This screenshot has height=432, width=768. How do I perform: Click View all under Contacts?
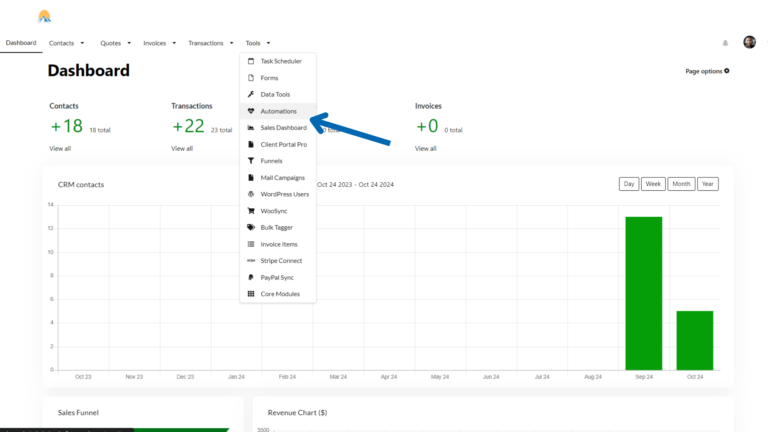pyautogui.click(x=60, y=148)
